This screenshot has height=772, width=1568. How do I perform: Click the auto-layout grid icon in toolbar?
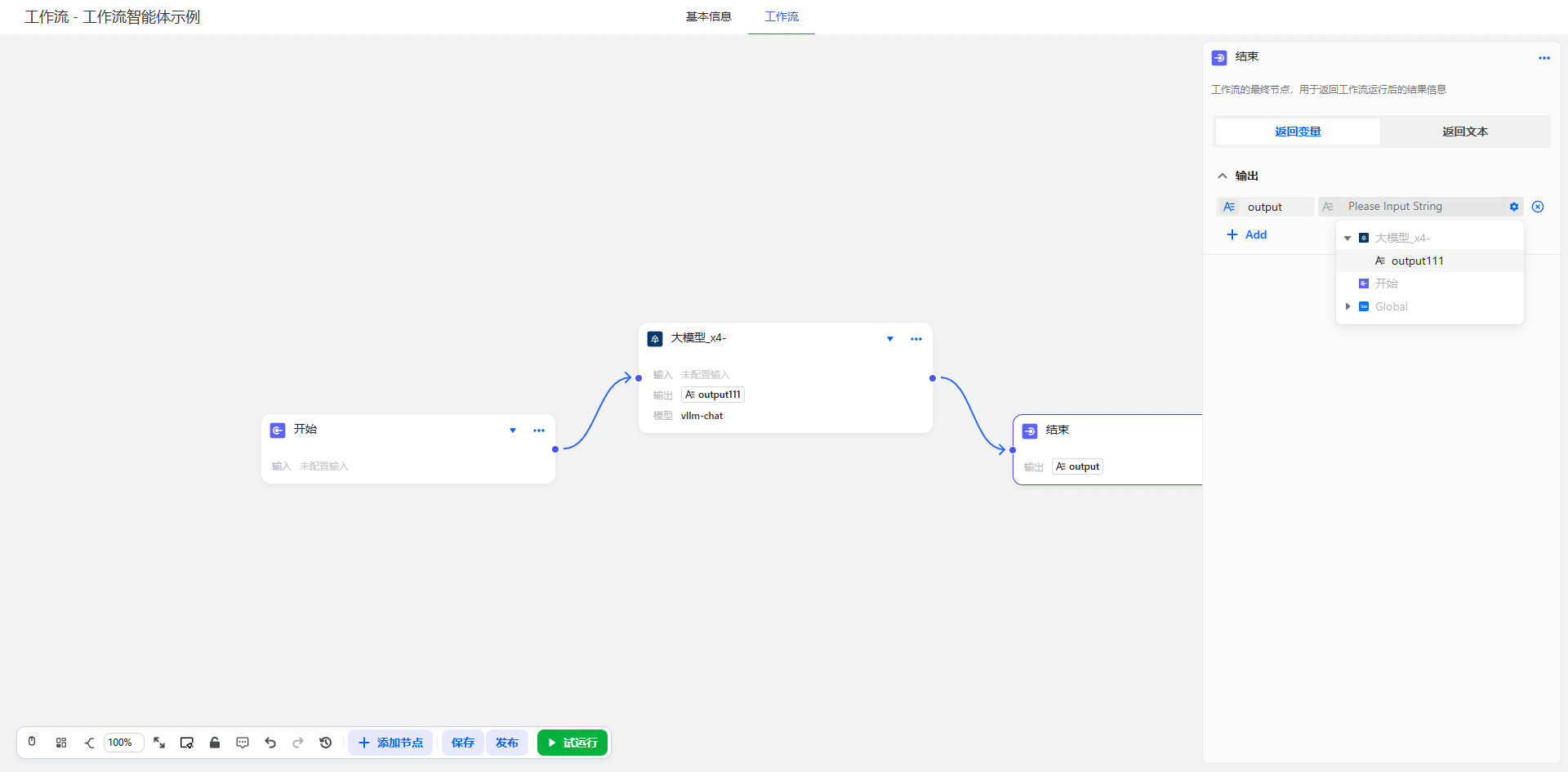click(x=61, y=743)
